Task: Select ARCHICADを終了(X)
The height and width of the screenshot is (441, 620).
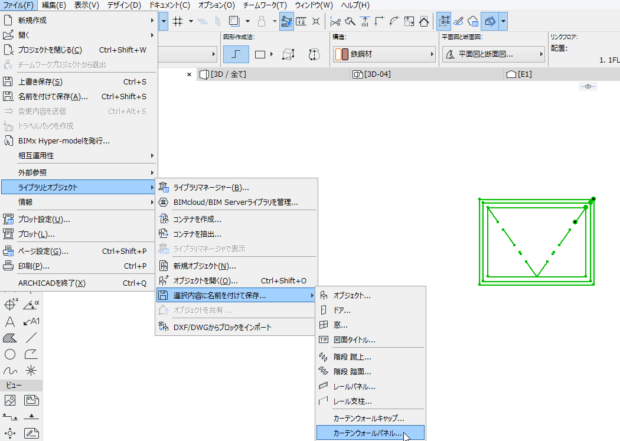Action: (x=79, y=283)
